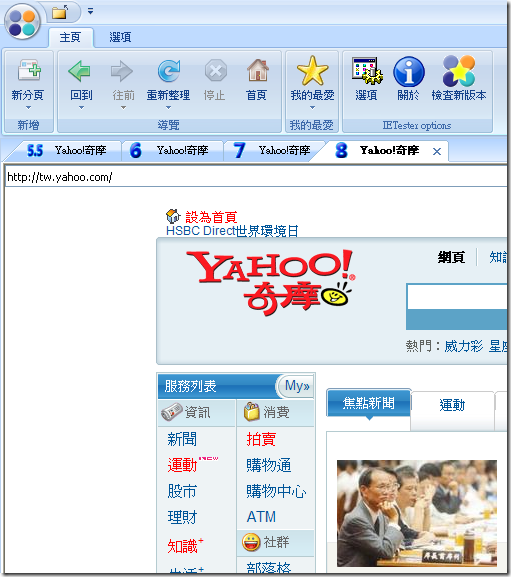Viewport: 511px width, 577px height.
Task: Click the 消費 shopping bag icon
Action: [x=252, y=412]
